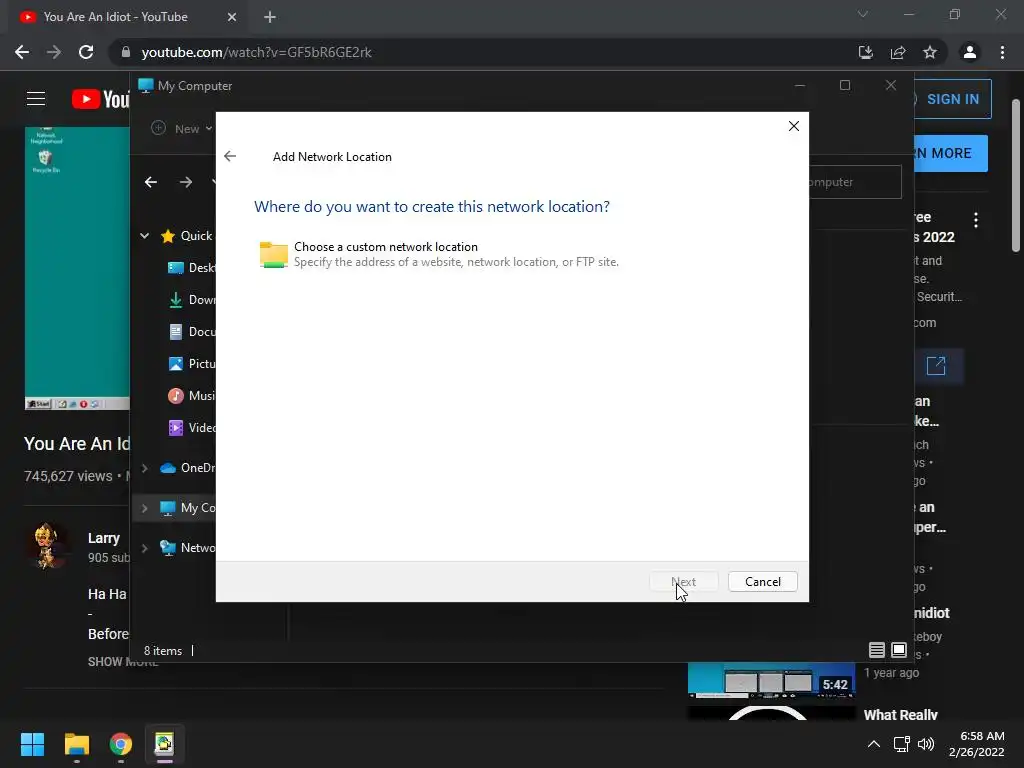Open network status tray icon
Viewport: 1024px width, 768px height.
coord(902,744)
